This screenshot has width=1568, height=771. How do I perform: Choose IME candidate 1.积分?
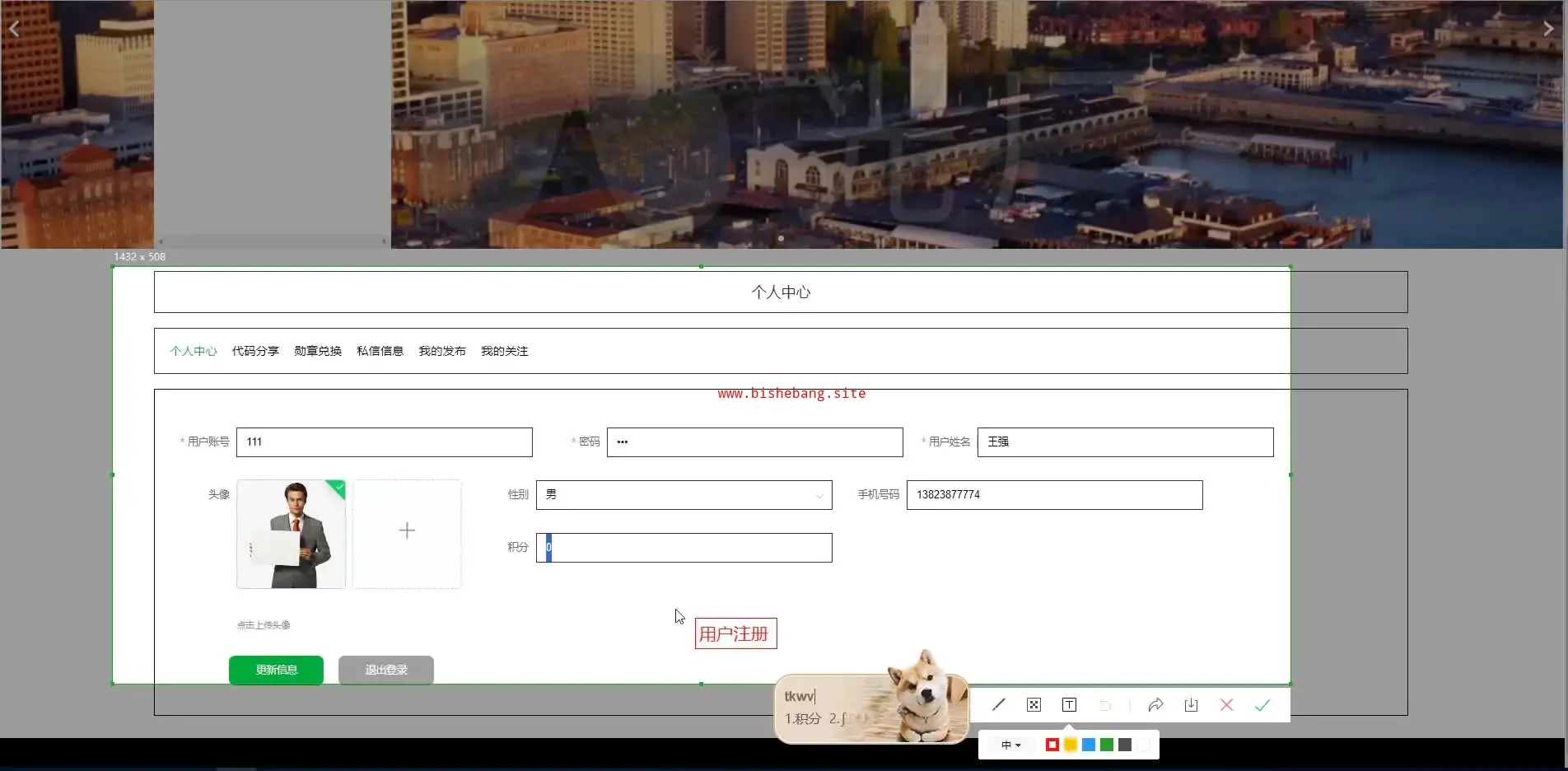pyautogui.click(x=803, y=719)
